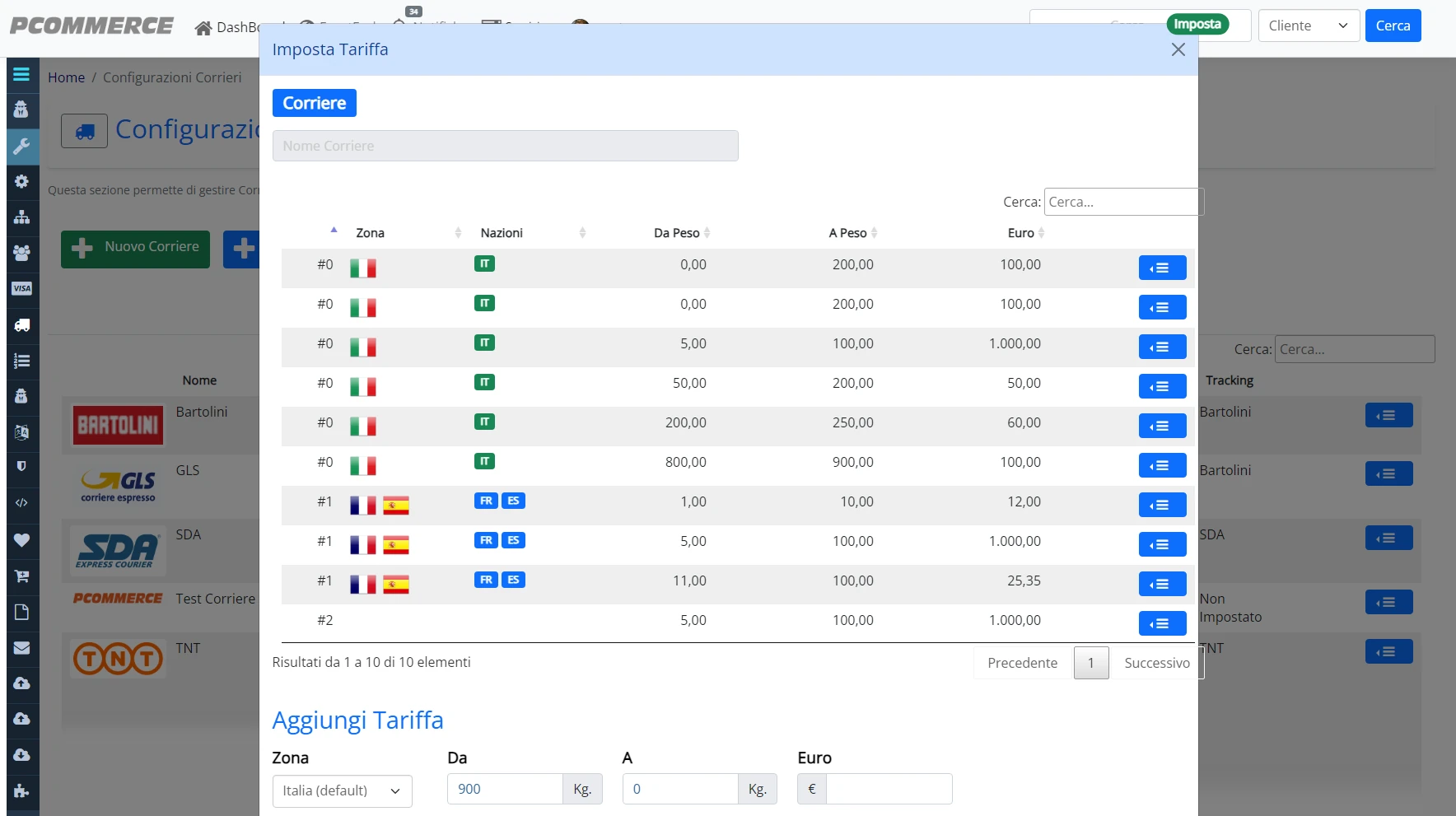Sort table by A Peso column
This screenshot has width=1456, height=816.
(847, 233)
